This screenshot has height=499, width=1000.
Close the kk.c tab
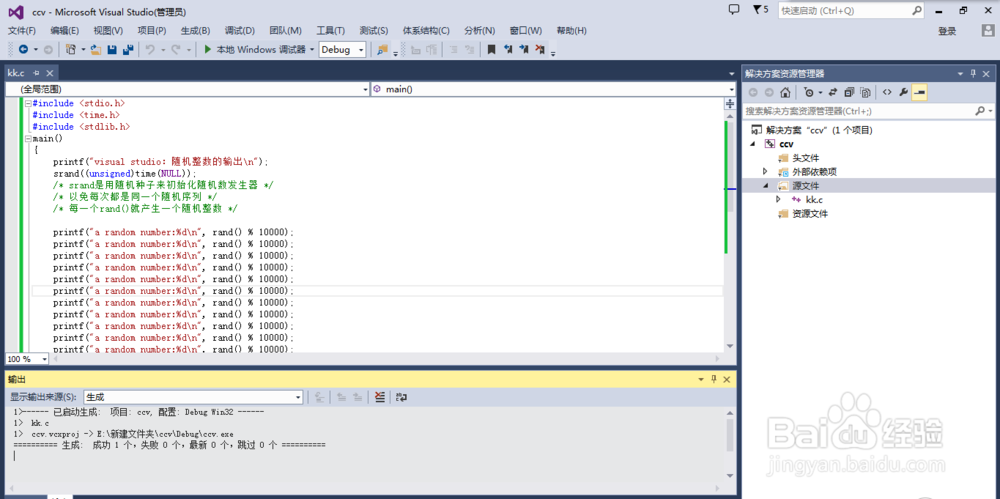coord(50,73)
